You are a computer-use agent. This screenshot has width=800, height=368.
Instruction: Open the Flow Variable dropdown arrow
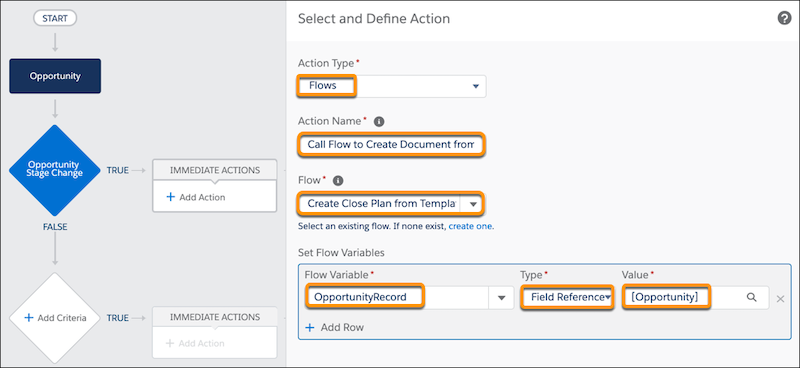501,298
